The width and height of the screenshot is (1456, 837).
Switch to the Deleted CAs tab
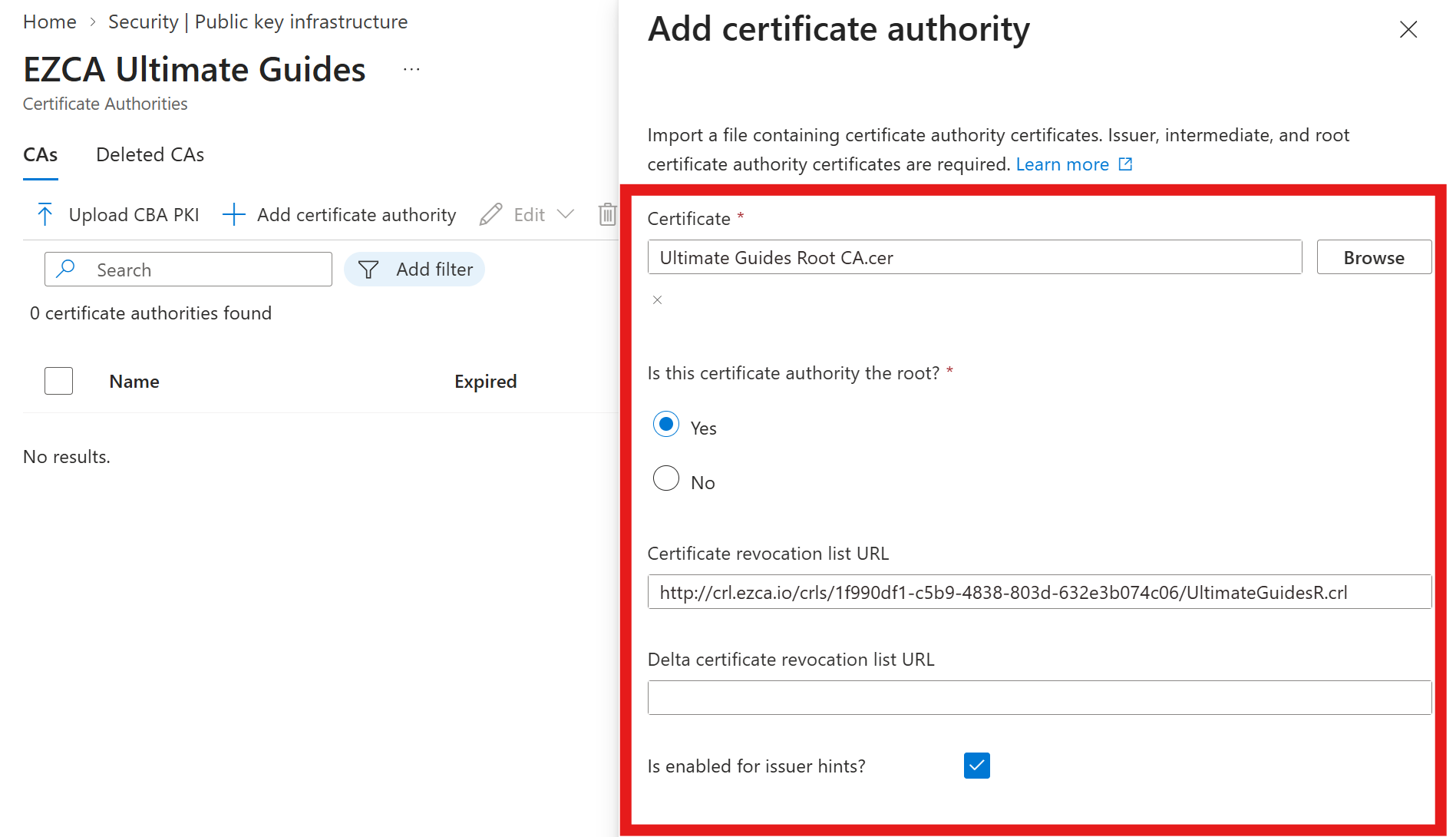[150, 155]
